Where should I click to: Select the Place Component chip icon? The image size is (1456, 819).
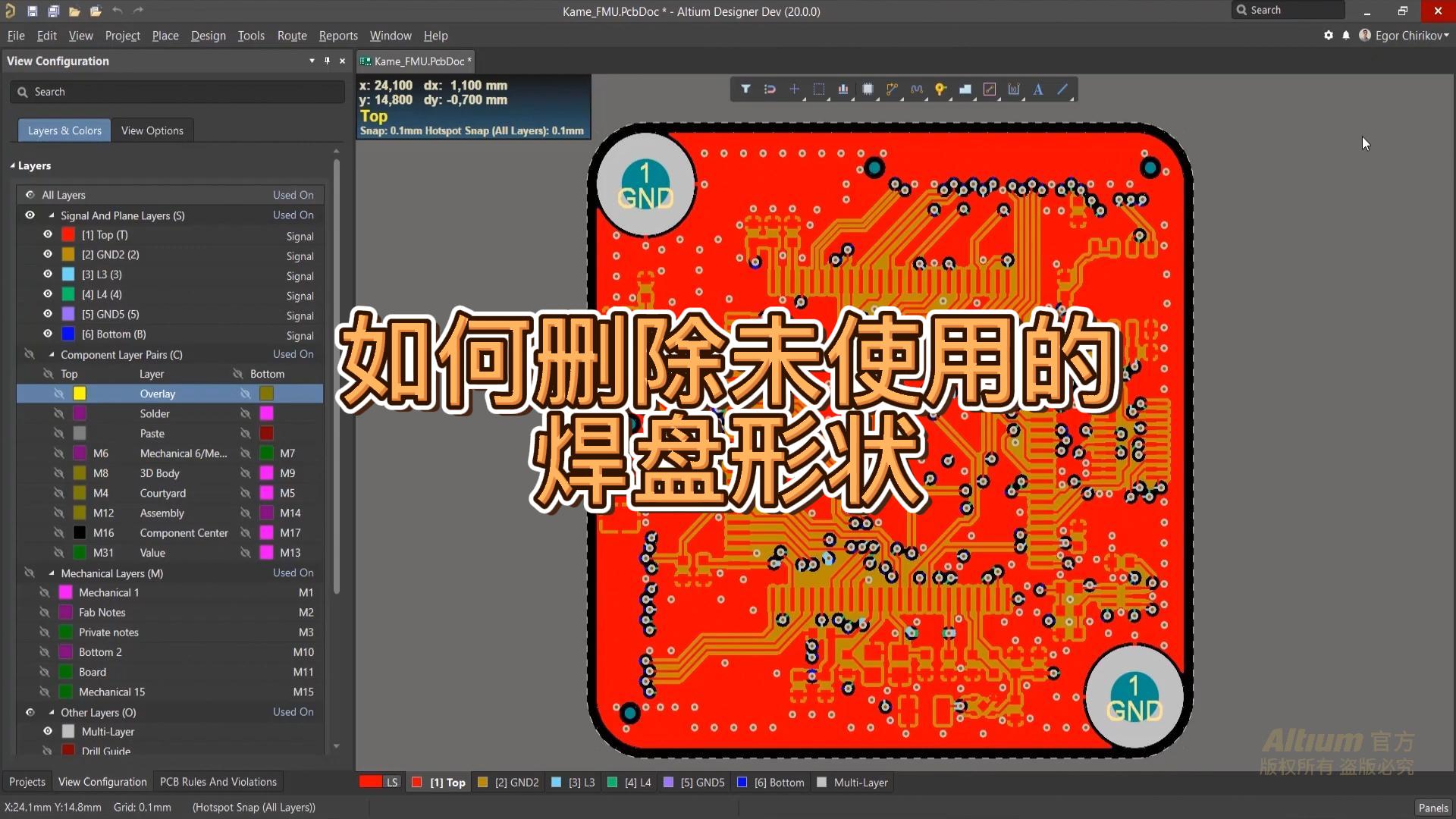868,89
